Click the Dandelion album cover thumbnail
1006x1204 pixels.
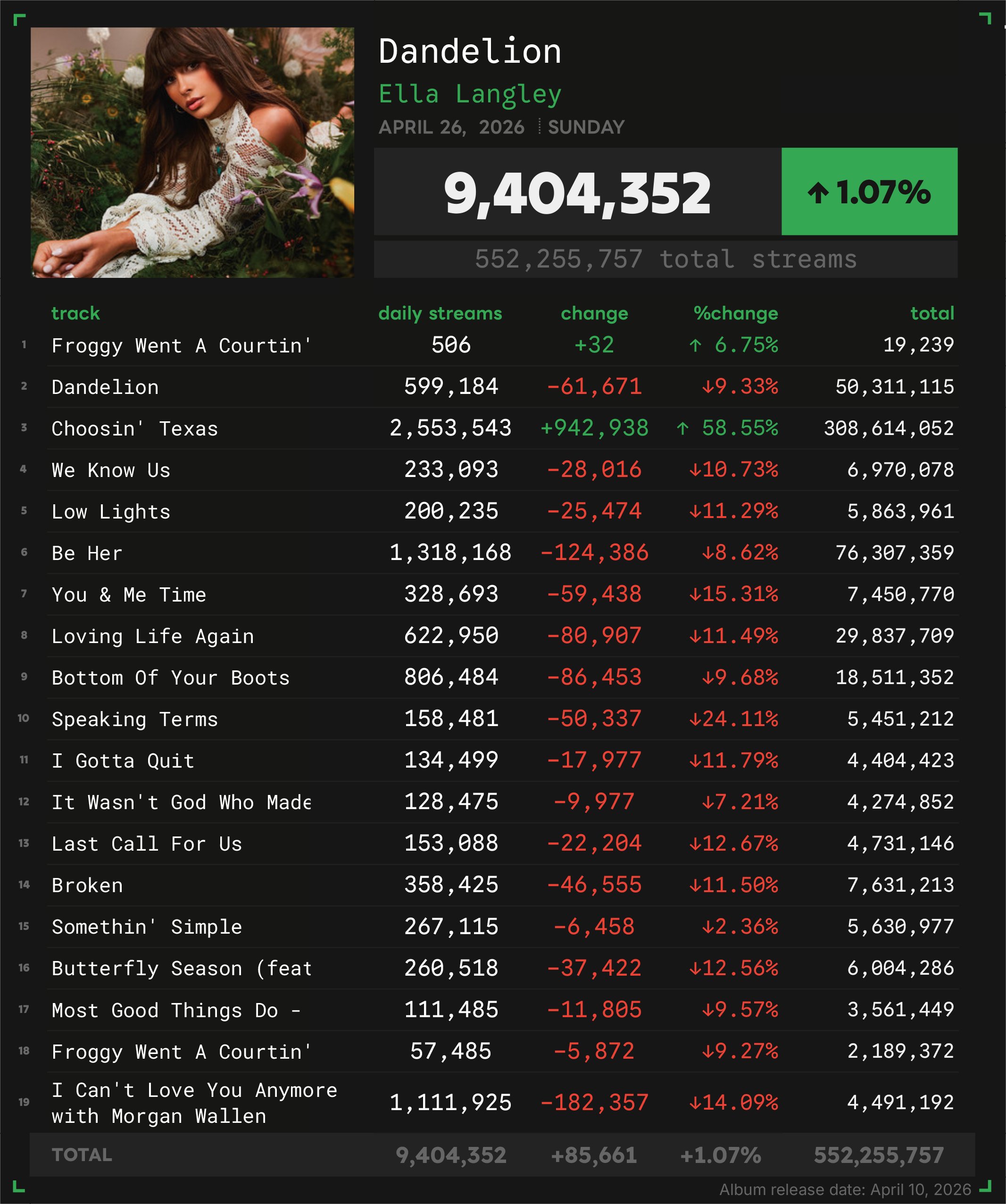point(192,152)
